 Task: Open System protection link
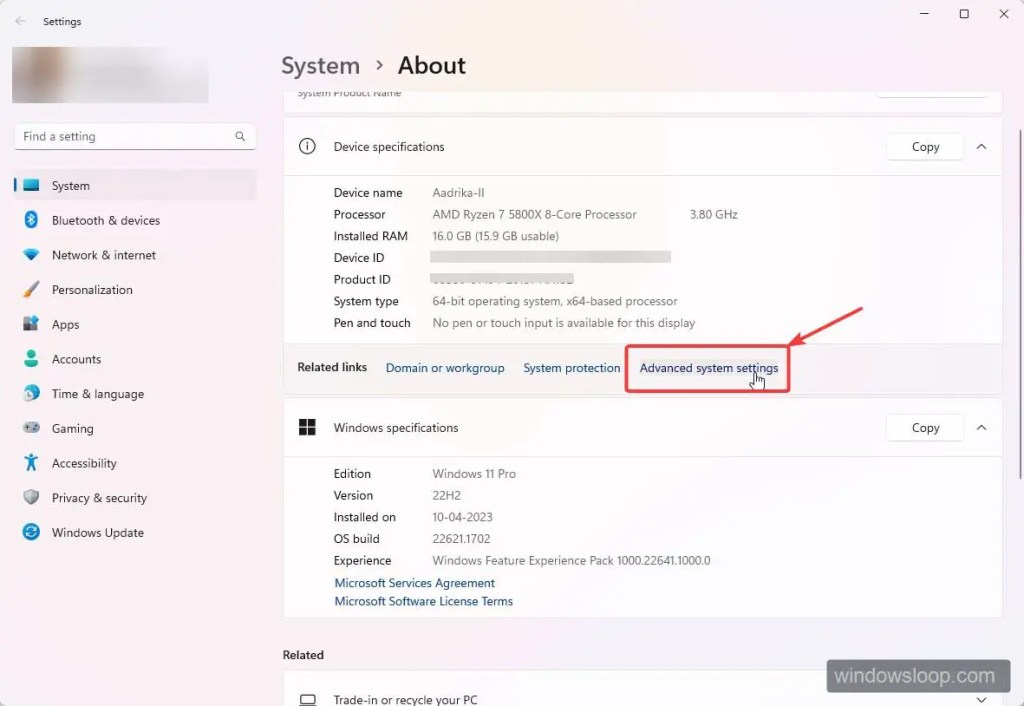pyautogui.click(x=571, y=368)
